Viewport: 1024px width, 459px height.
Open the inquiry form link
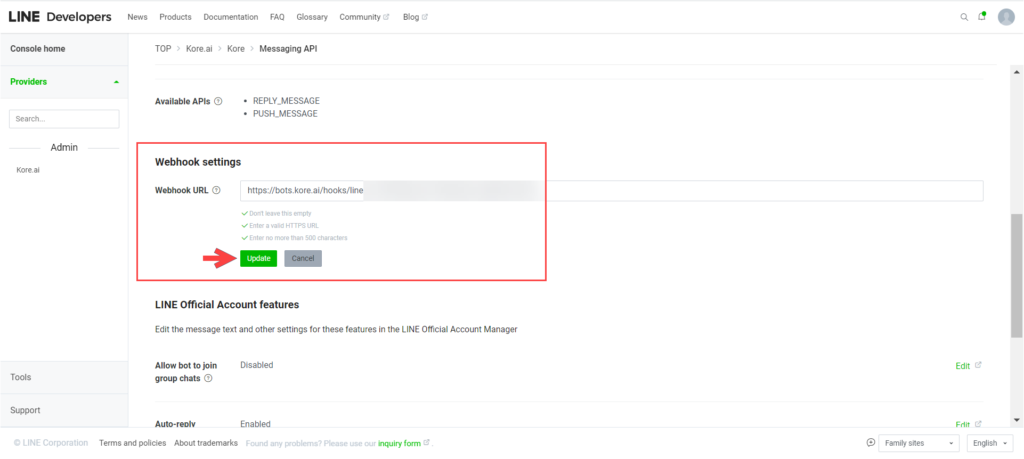click(399, 443)
